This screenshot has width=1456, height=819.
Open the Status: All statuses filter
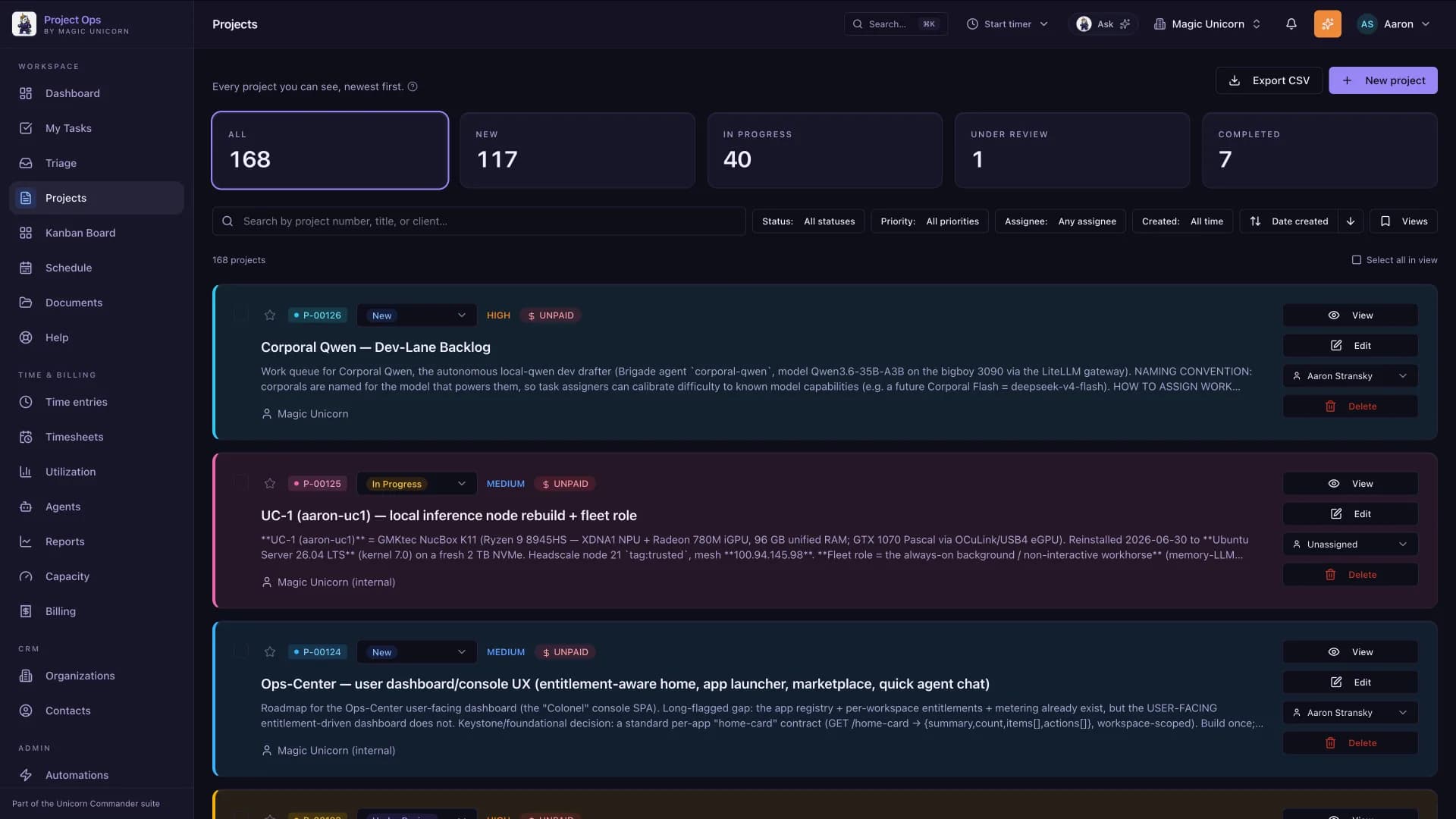pos(808,221)
